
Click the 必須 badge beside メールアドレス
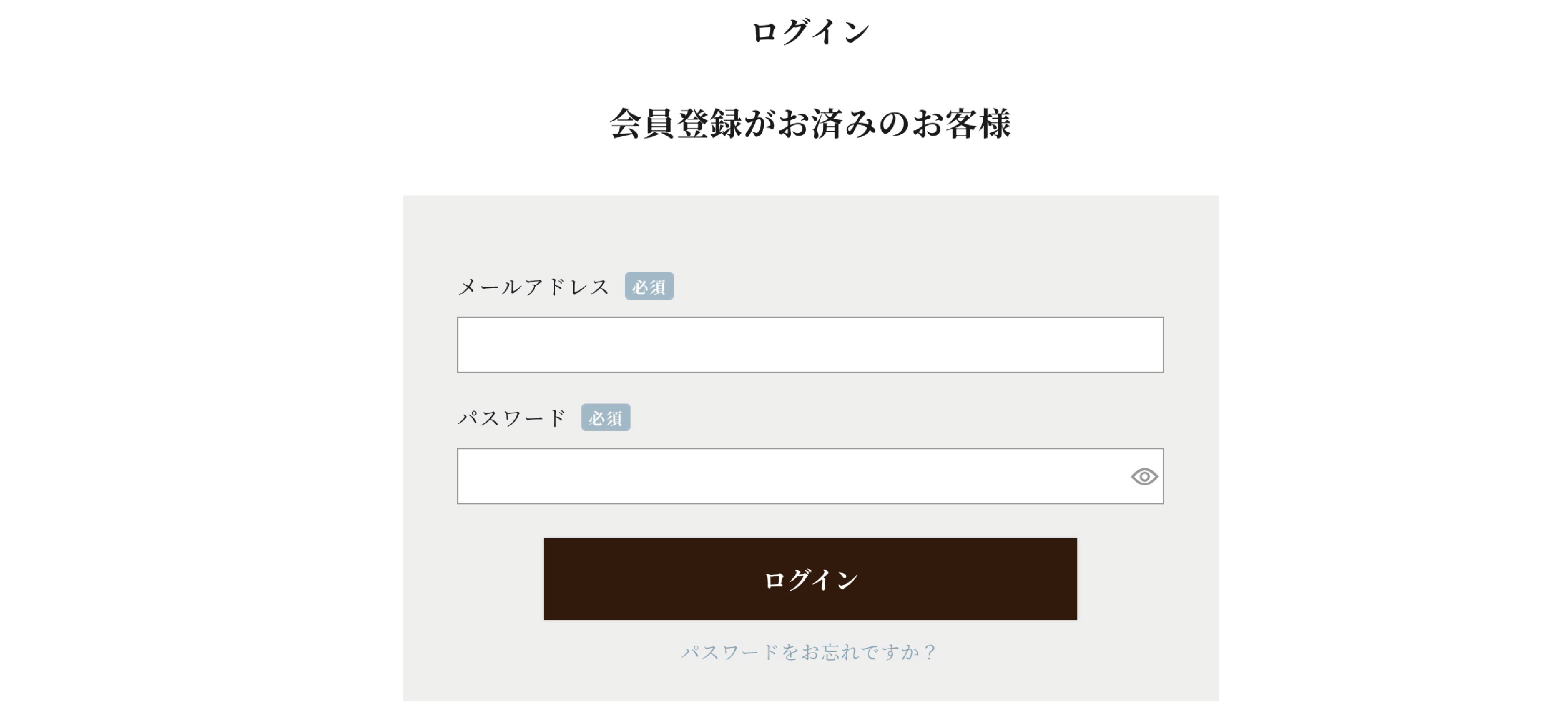(x=649, y=287)
